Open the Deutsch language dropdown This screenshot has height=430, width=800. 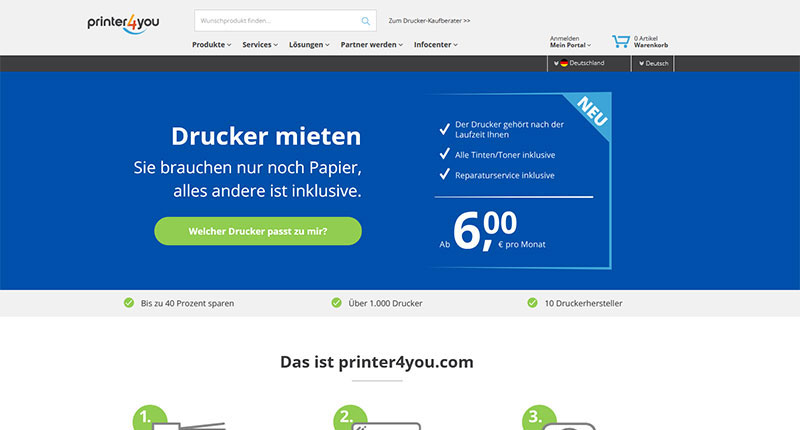click(x=655, y=63)
